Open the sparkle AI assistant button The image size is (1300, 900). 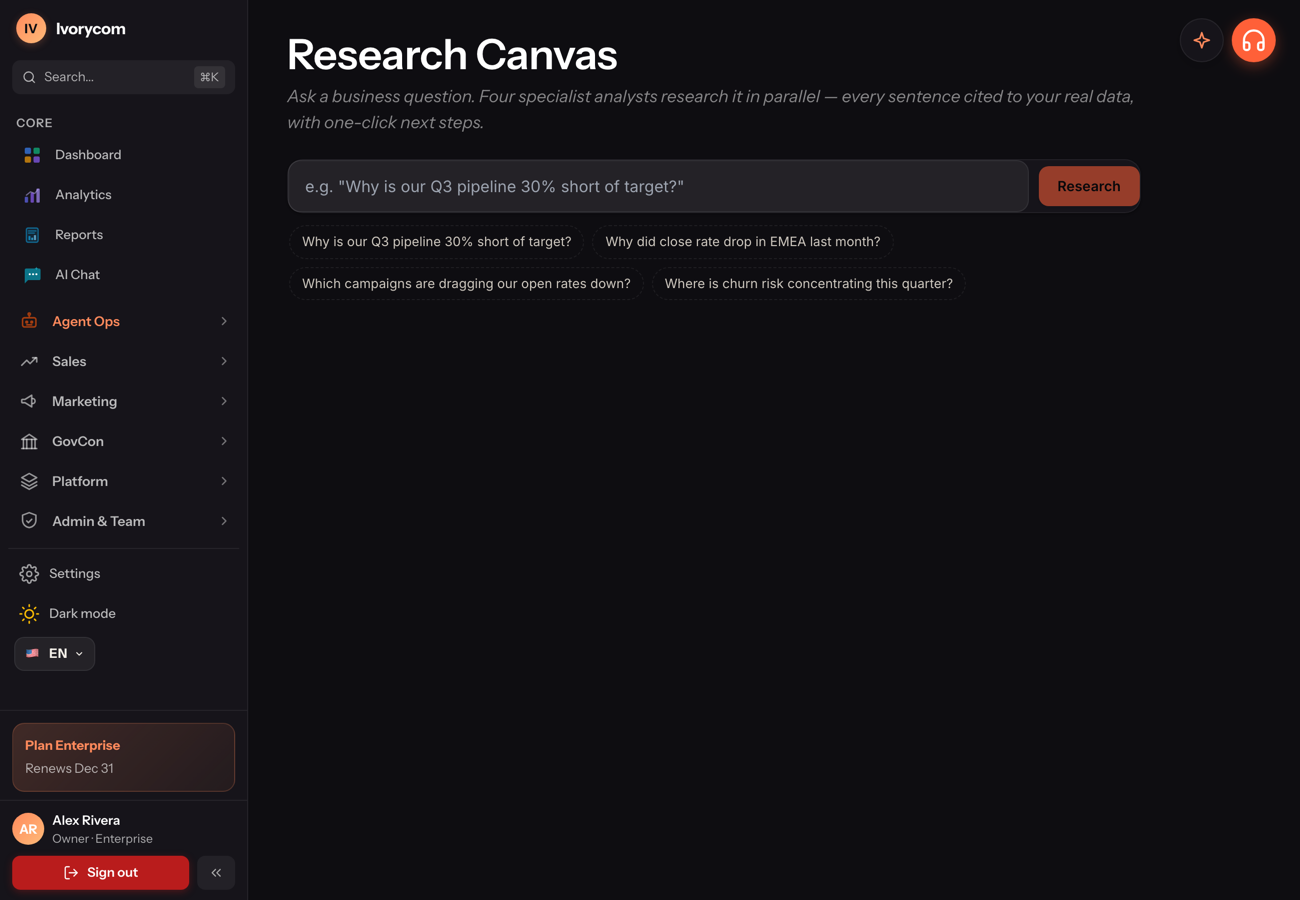pos(1202,41)
